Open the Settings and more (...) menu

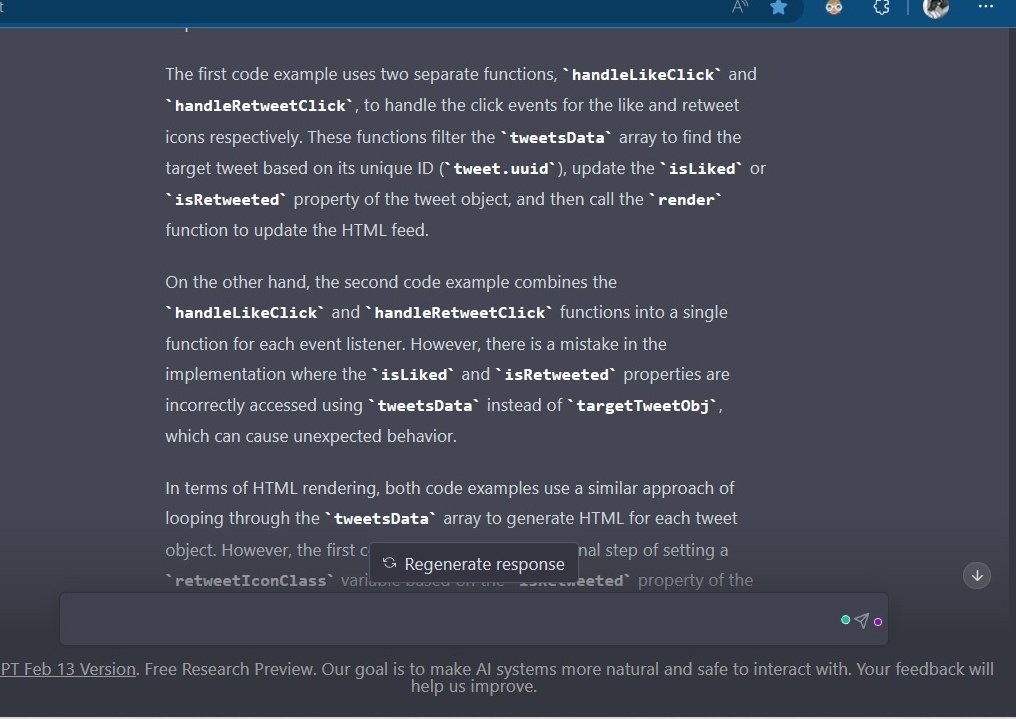985,7
